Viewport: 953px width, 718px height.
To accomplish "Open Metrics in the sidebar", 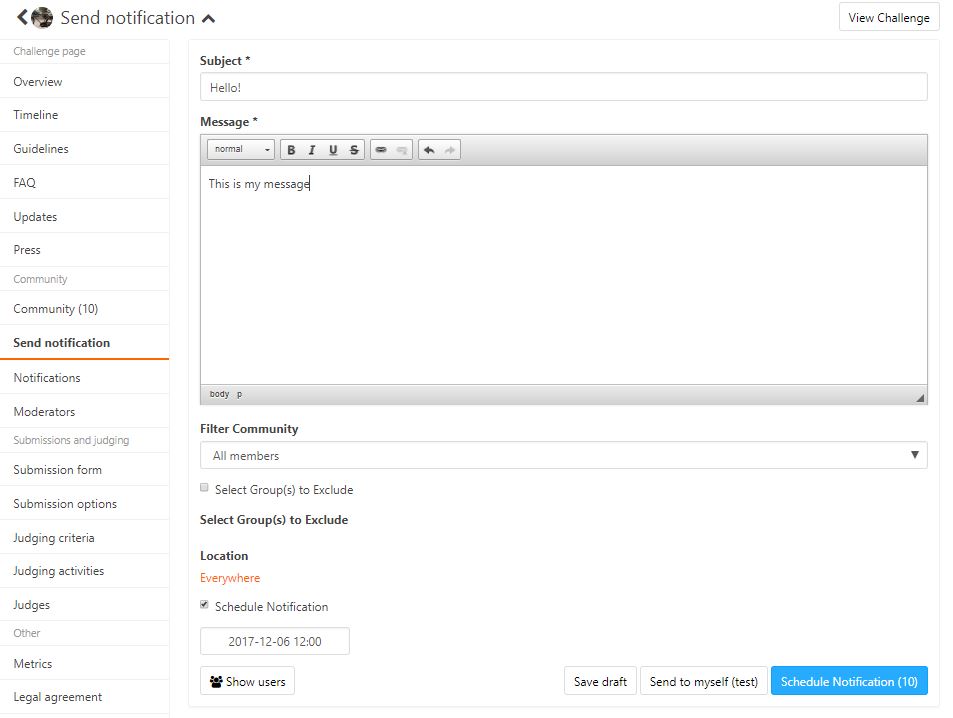I will [x=84, y=663].
